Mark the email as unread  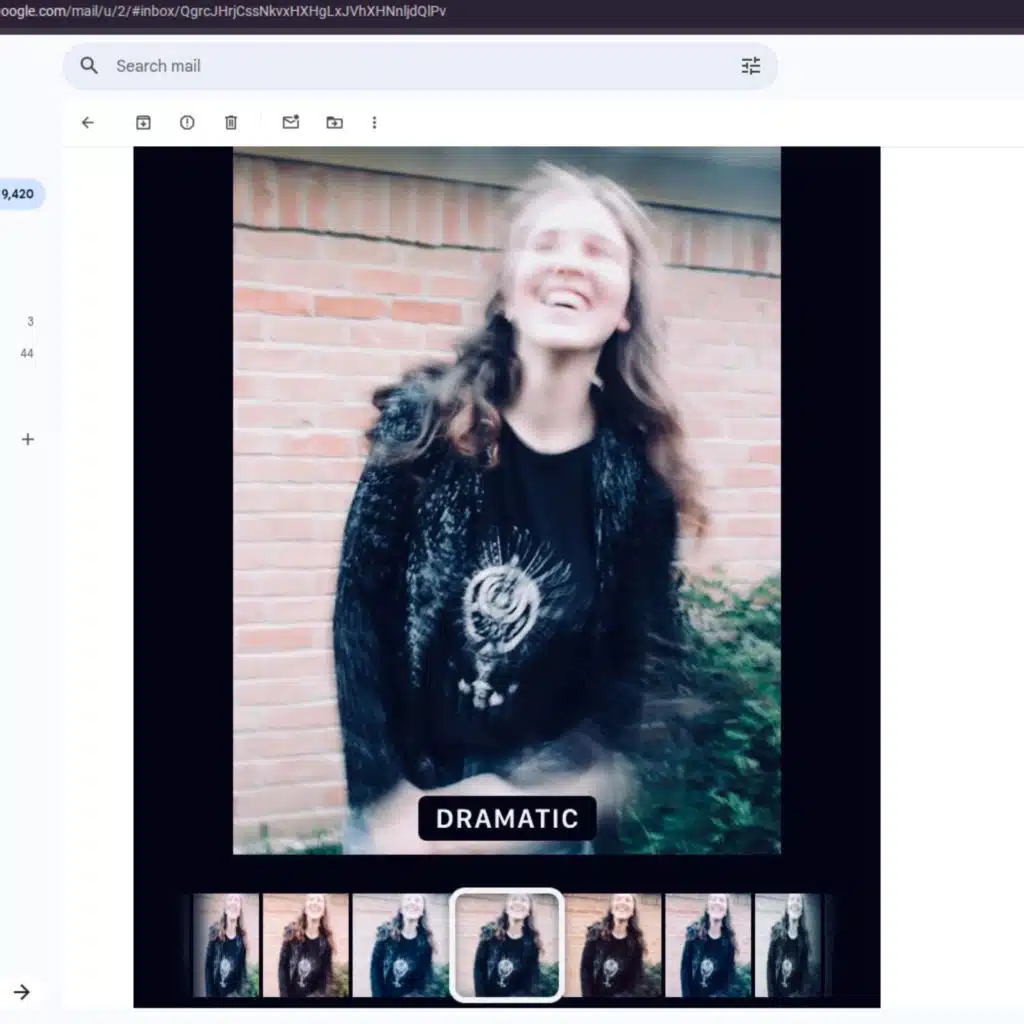point(291,122)
